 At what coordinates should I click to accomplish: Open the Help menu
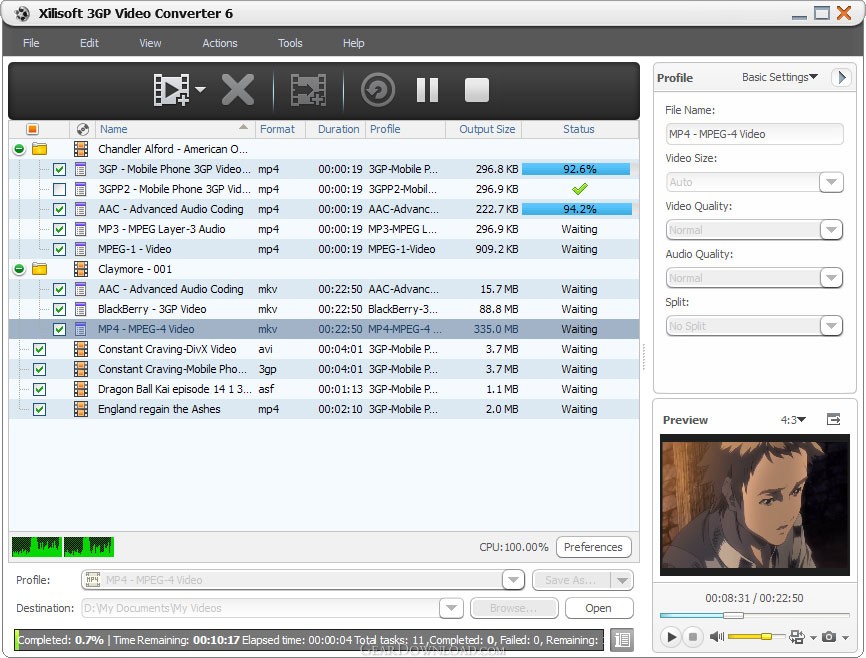(x=353, y=43)
